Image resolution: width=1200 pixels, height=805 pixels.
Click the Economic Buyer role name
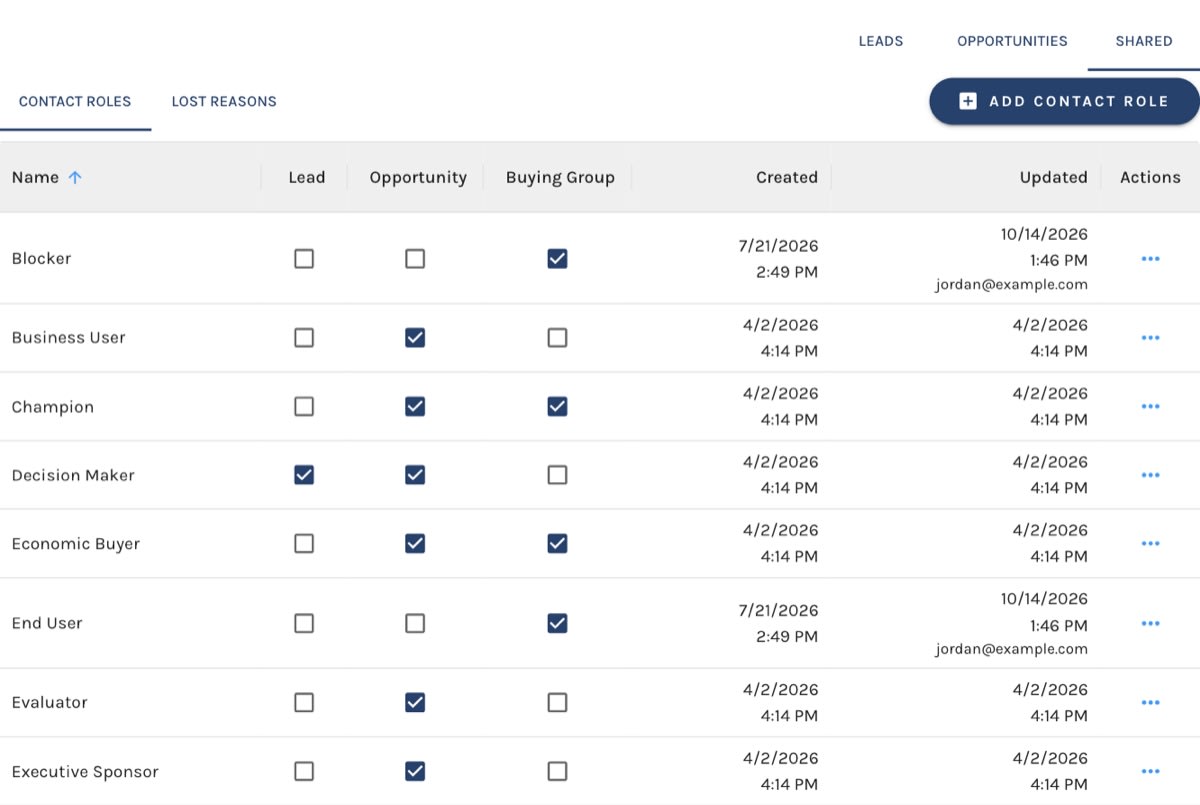click(x=76, y=544)
